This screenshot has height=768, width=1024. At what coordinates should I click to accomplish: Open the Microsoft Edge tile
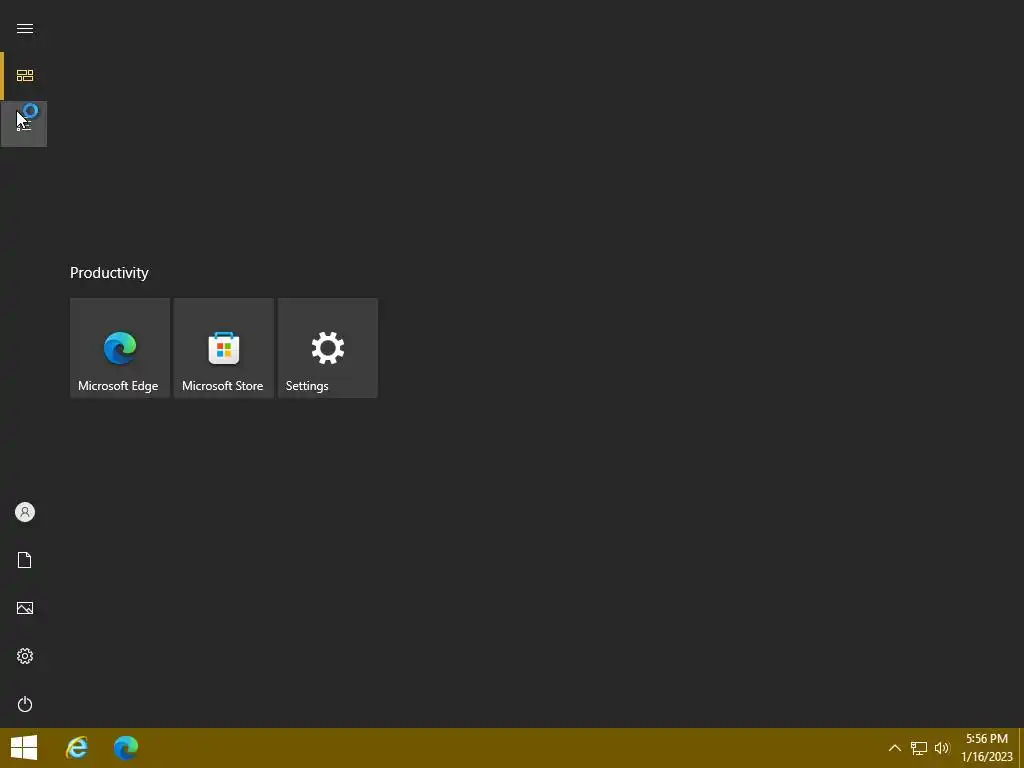click(120, 348)
